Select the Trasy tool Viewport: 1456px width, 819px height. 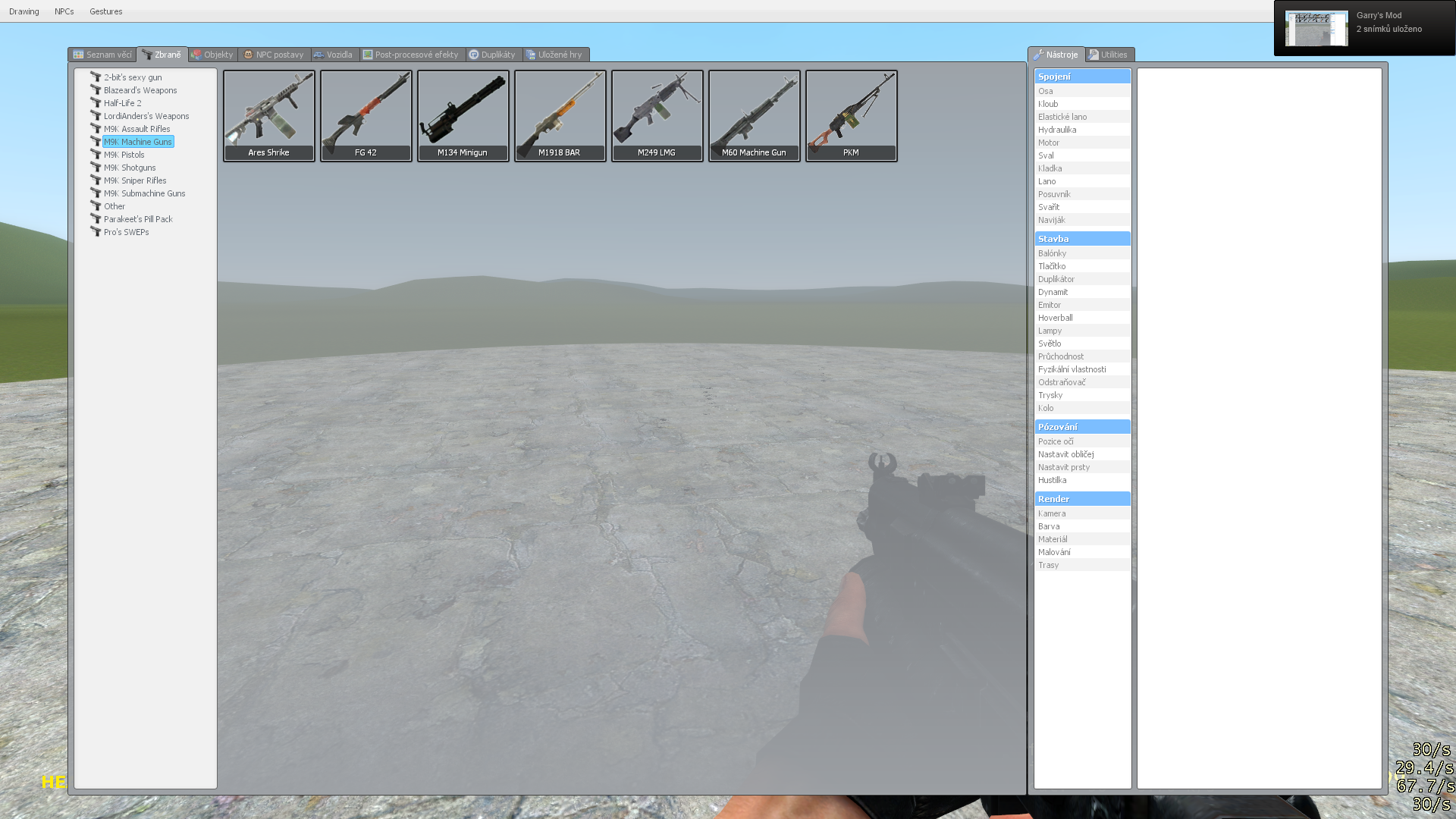tap(1082, 565)
